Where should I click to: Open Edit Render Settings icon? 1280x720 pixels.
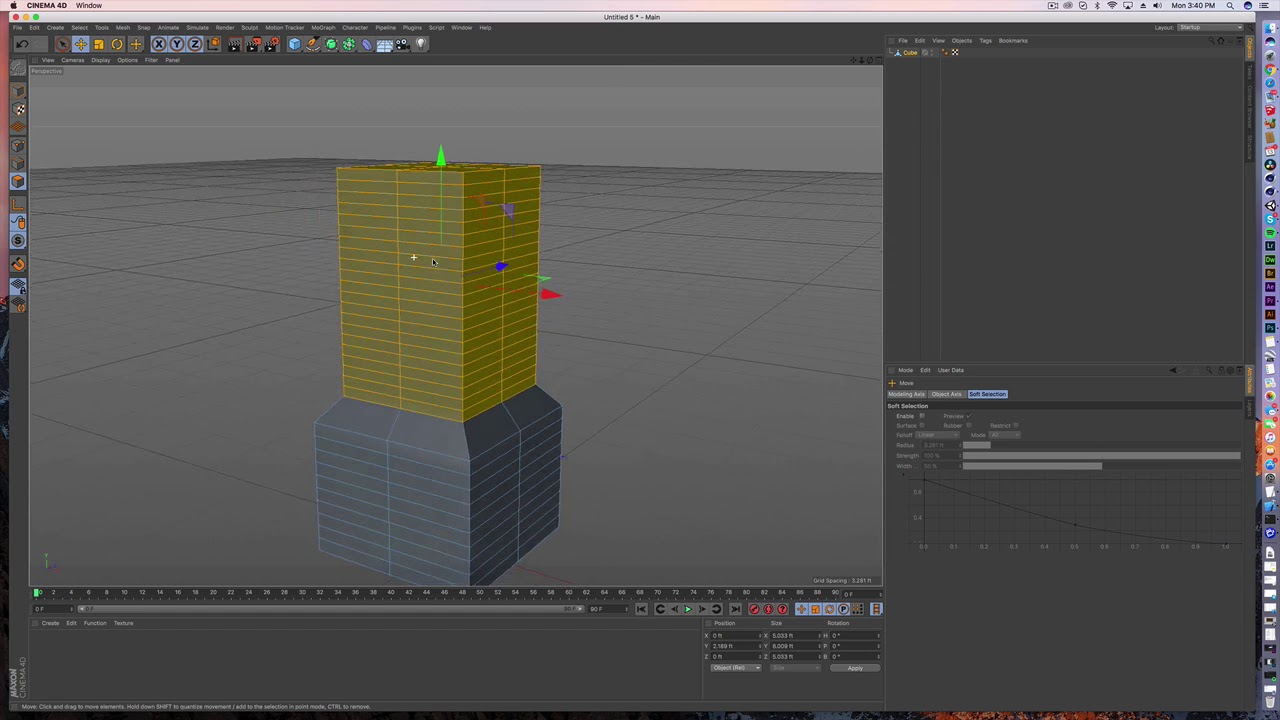coord(271,44)
